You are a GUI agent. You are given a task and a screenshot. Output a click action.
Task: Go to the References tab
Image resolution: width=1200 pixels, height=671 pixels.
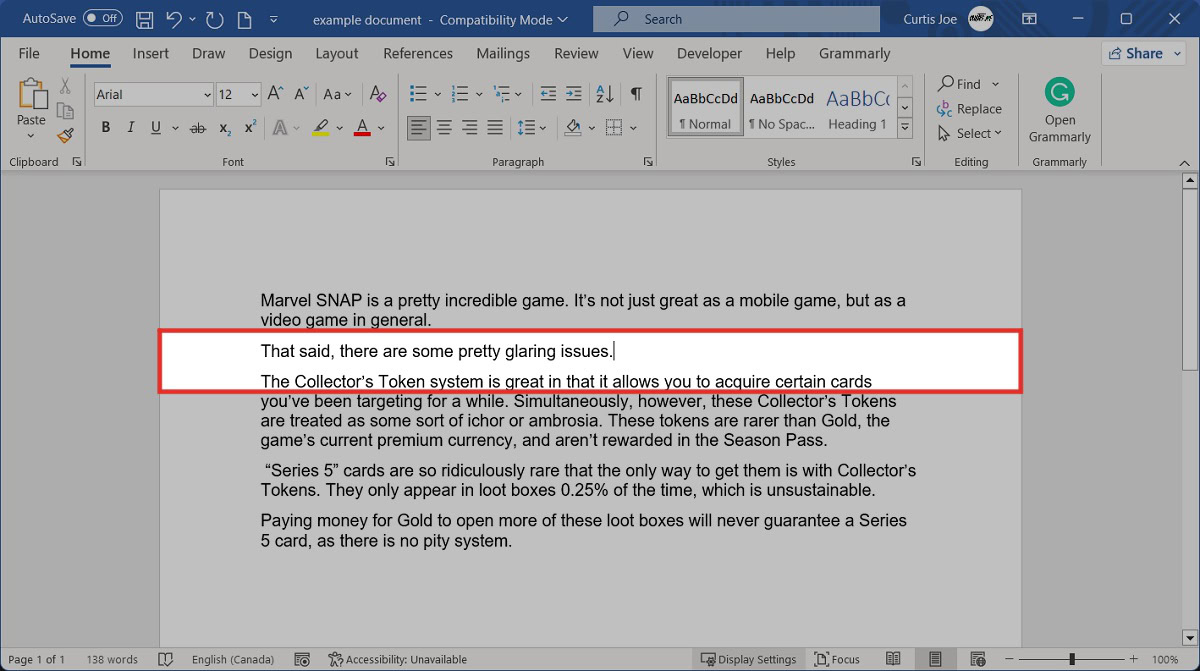(x=418, y=54)
